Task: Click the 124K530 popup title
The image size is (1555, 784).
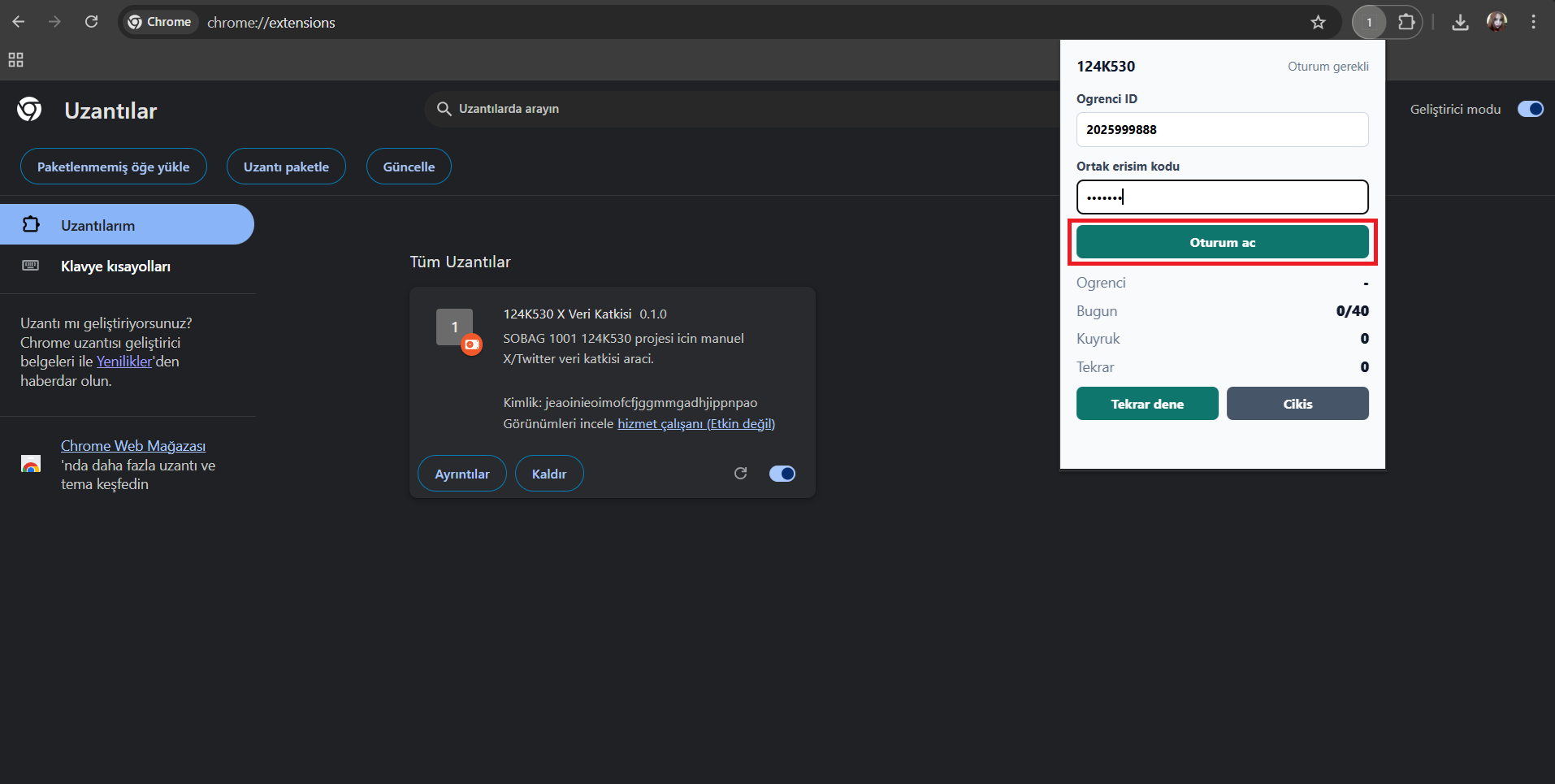Action: 1106,67
